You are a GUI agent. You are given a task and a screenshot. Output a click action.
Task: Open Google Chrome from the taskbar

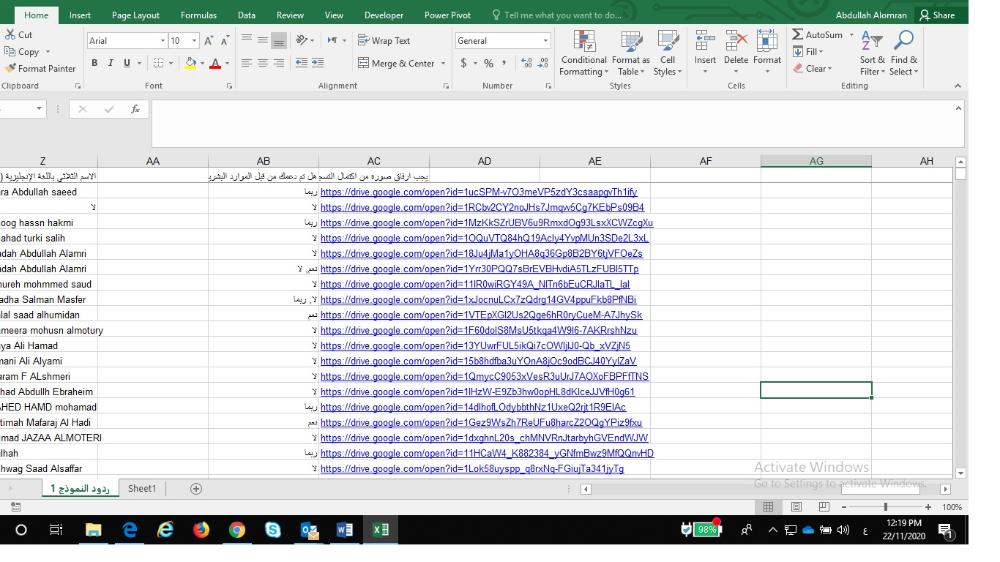point(237,529)
